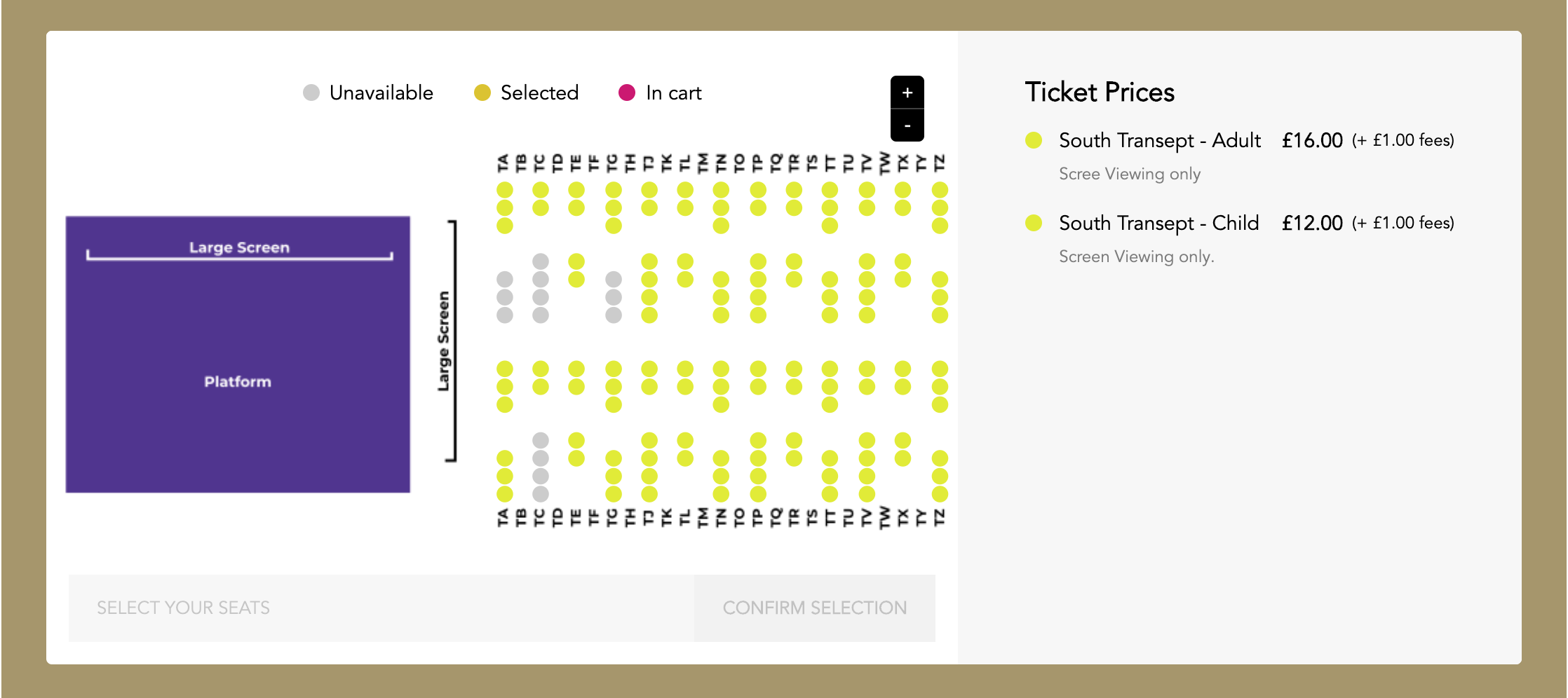The image size is (1568, 698).
Task: Click the Confirm Selection button
Action: point(815,608)
